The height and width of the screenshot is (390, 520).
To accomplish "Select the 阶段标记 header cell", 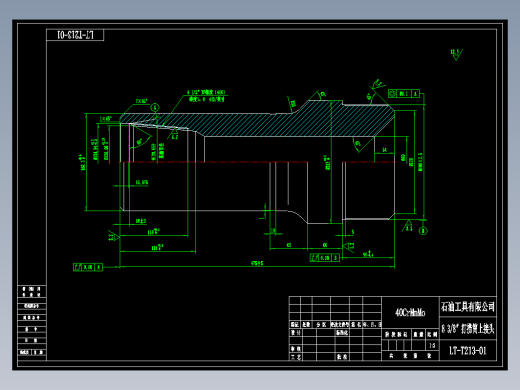I will [396, 334].
